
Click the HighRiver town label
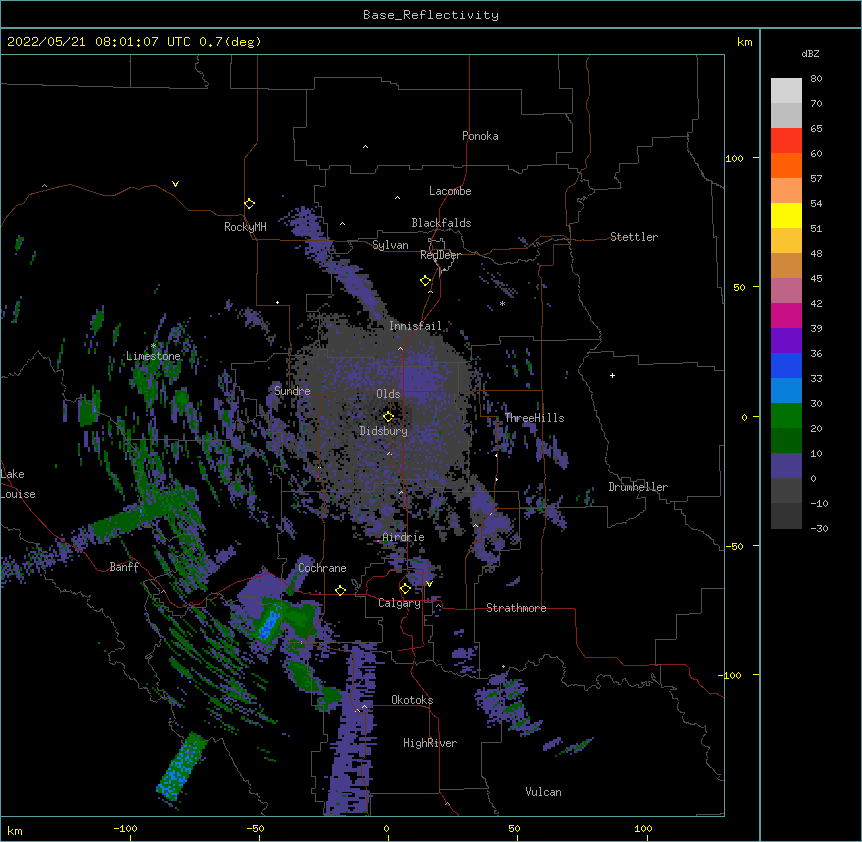tap(430, 743)
